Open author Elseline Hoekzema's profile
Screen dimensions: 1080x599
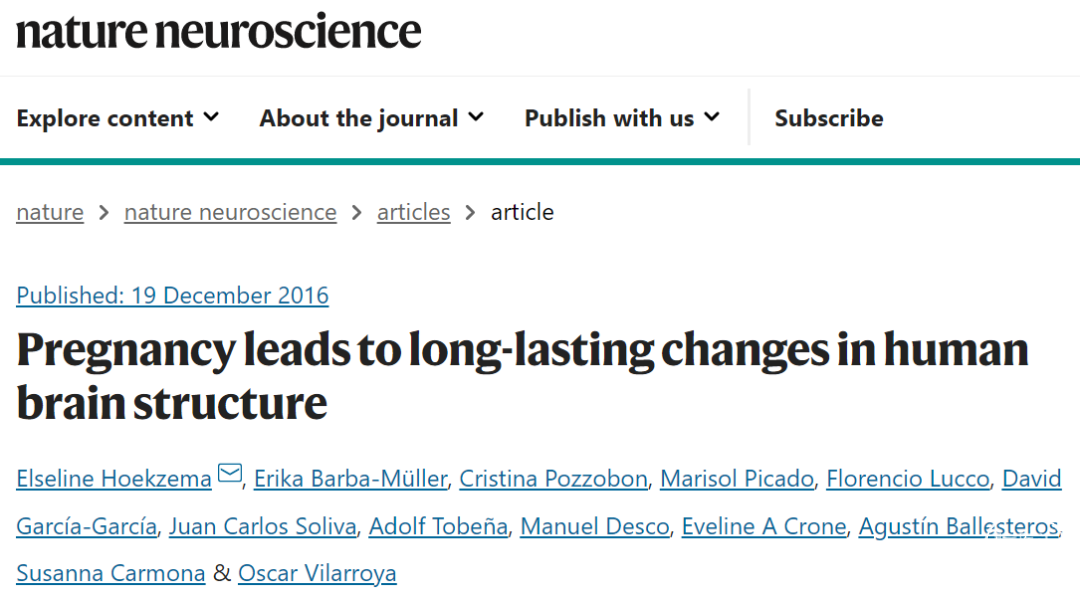114,479
